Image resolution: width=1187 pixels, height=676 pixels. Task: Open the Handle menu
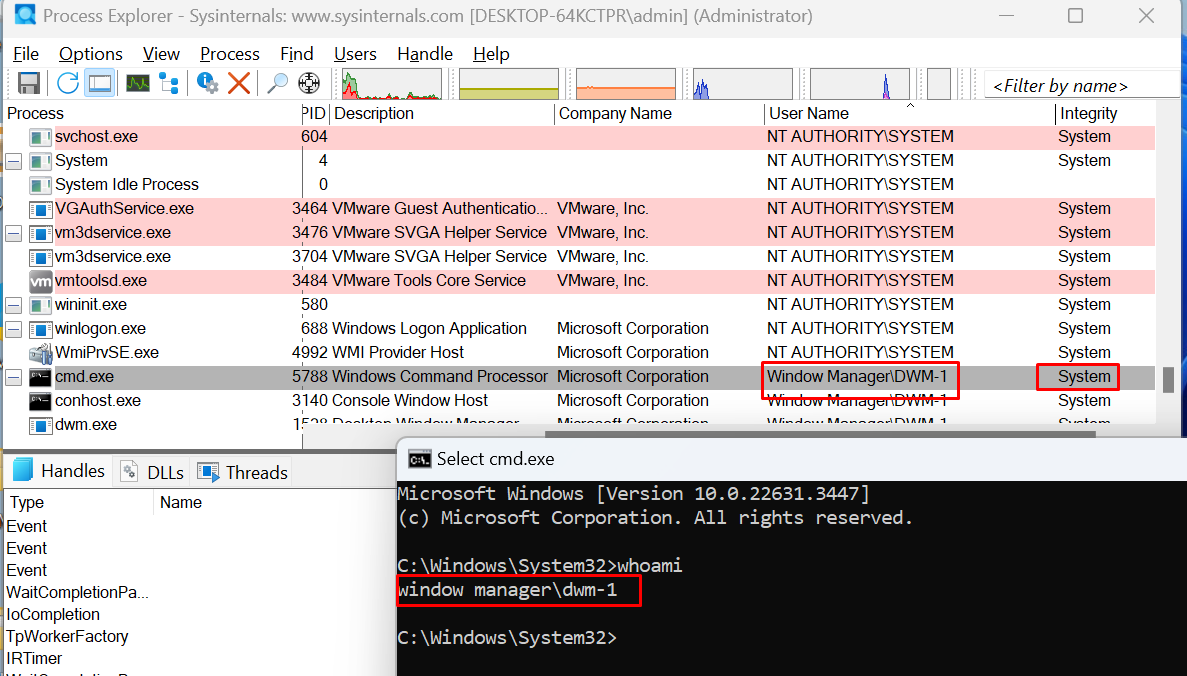[425, 54]
